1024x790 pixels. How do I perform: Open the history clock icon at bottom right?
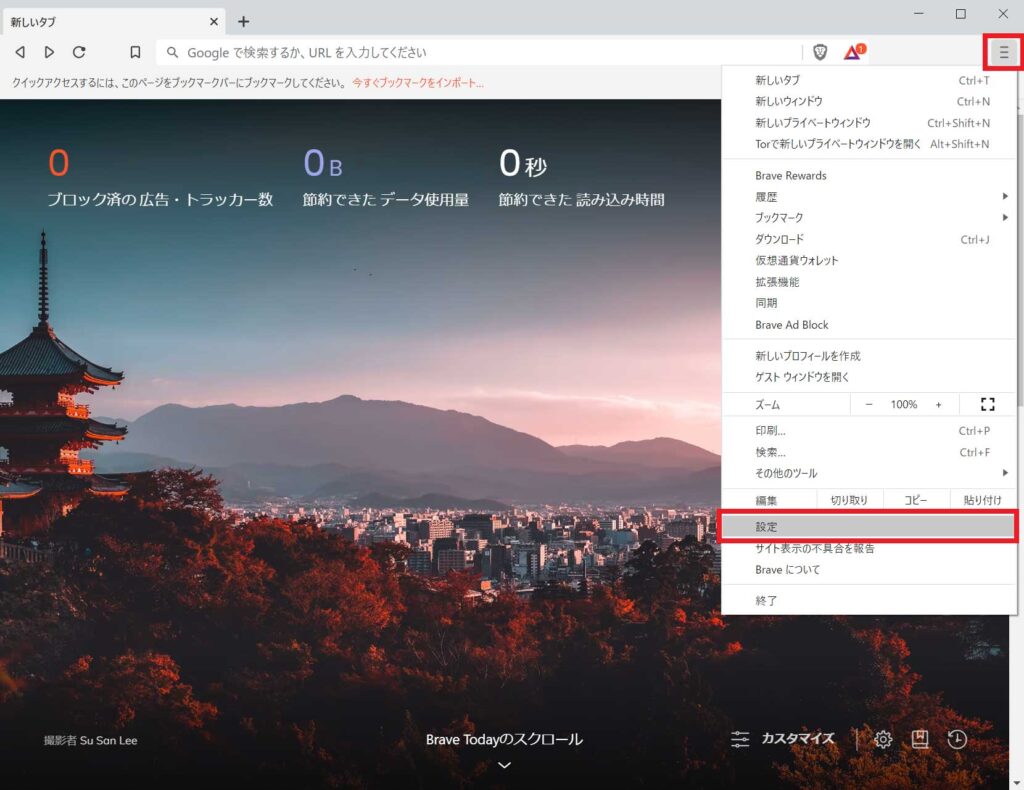click(957, 739)
